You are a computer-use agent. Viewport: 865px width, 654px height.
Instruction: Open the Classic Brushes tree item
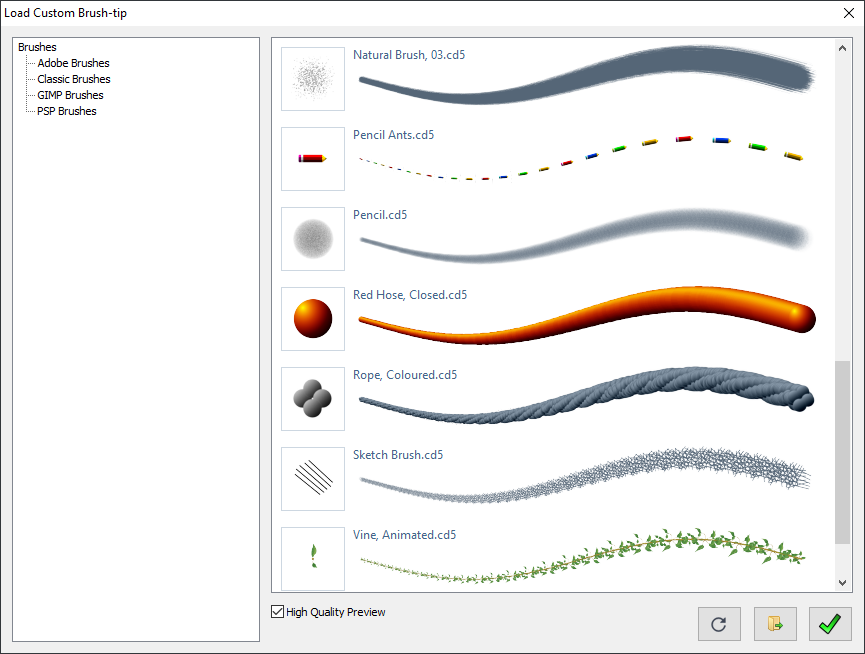[74, 79]
